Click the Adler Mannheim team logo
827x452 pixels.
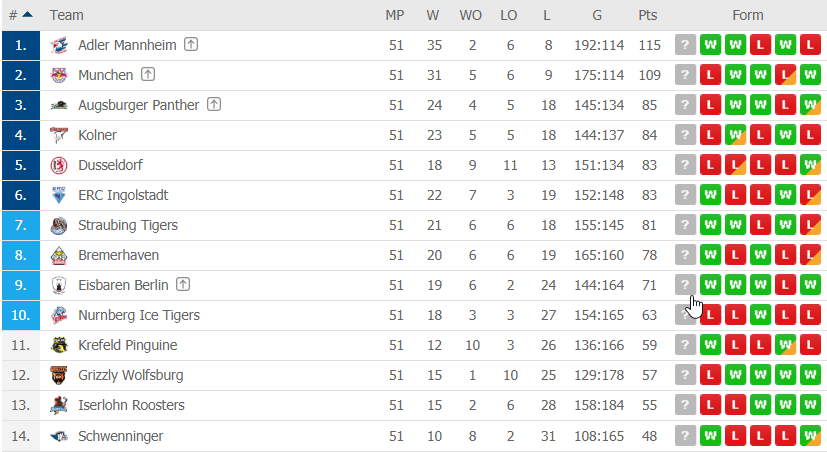tap(59, 45)
